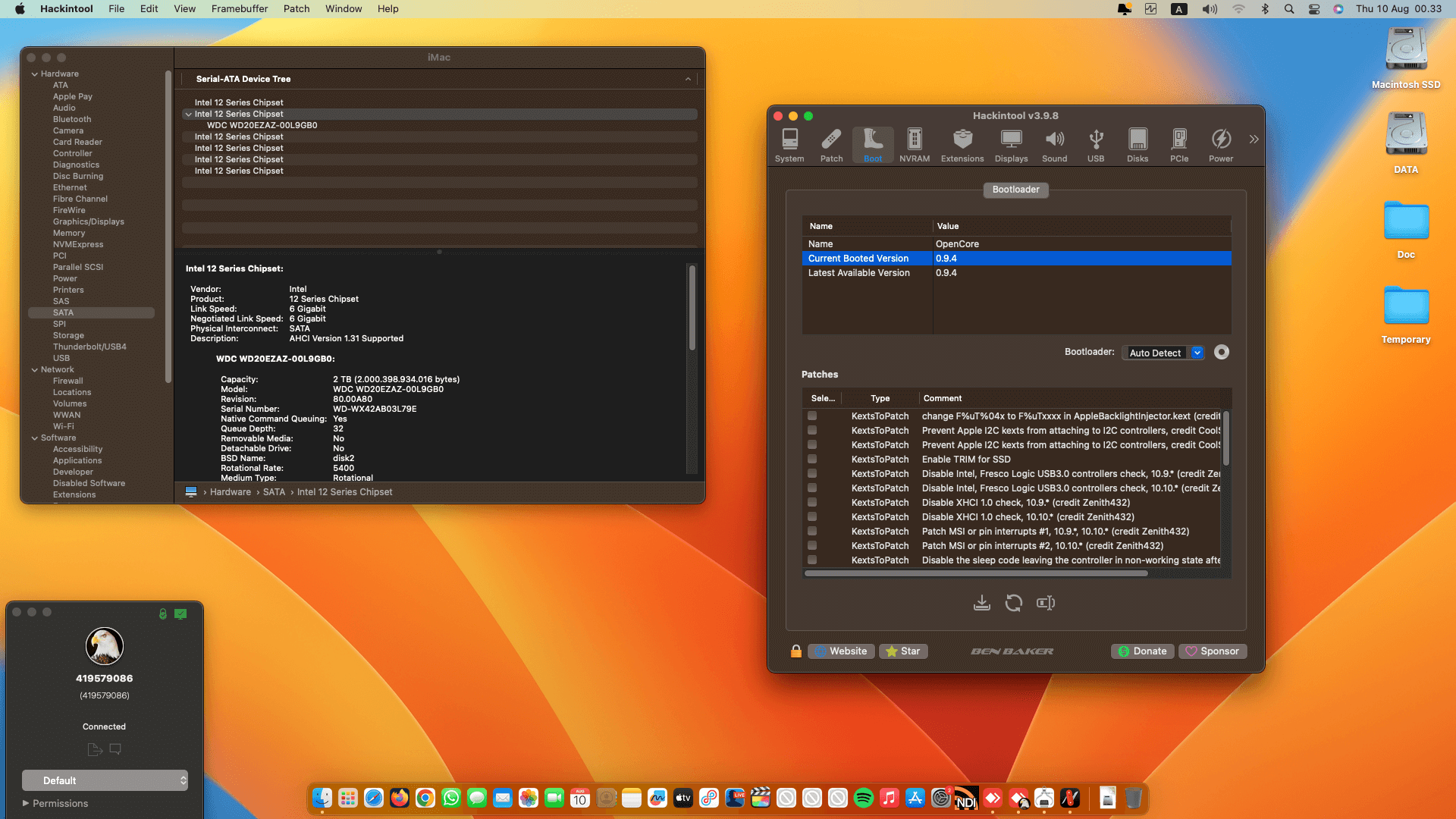This screenshot has height=819, width=1456.
Task: Select the PCIe toolbar icon
Action: coord(1178,145)
